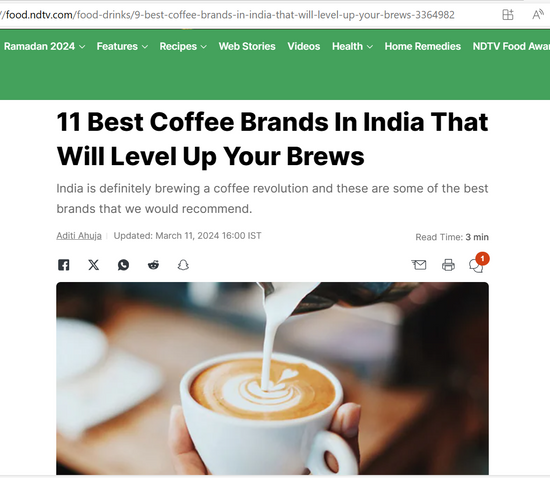
Task: Expand the Health dropdown menu
Action: (x=353, y=46)
